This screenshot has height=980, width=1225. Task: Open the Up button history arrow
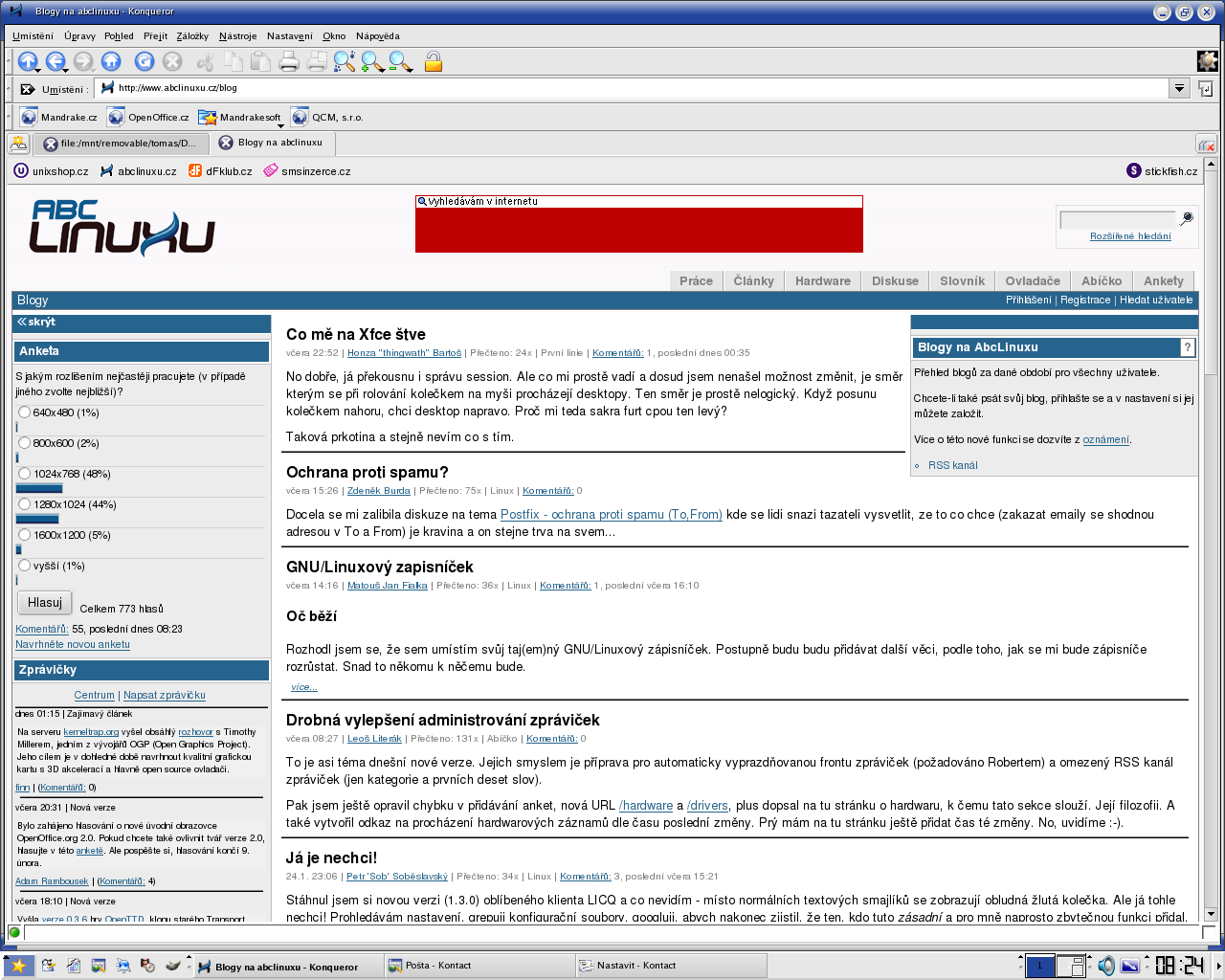click(x=37, y=71)
